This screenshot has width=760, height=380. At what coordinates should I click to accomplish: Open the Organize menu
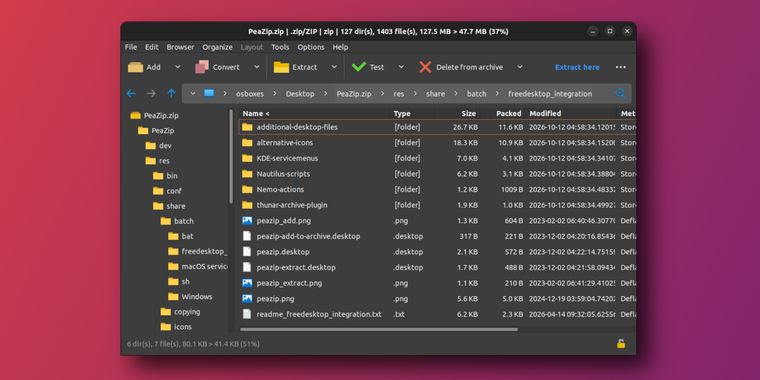(218, 47)
